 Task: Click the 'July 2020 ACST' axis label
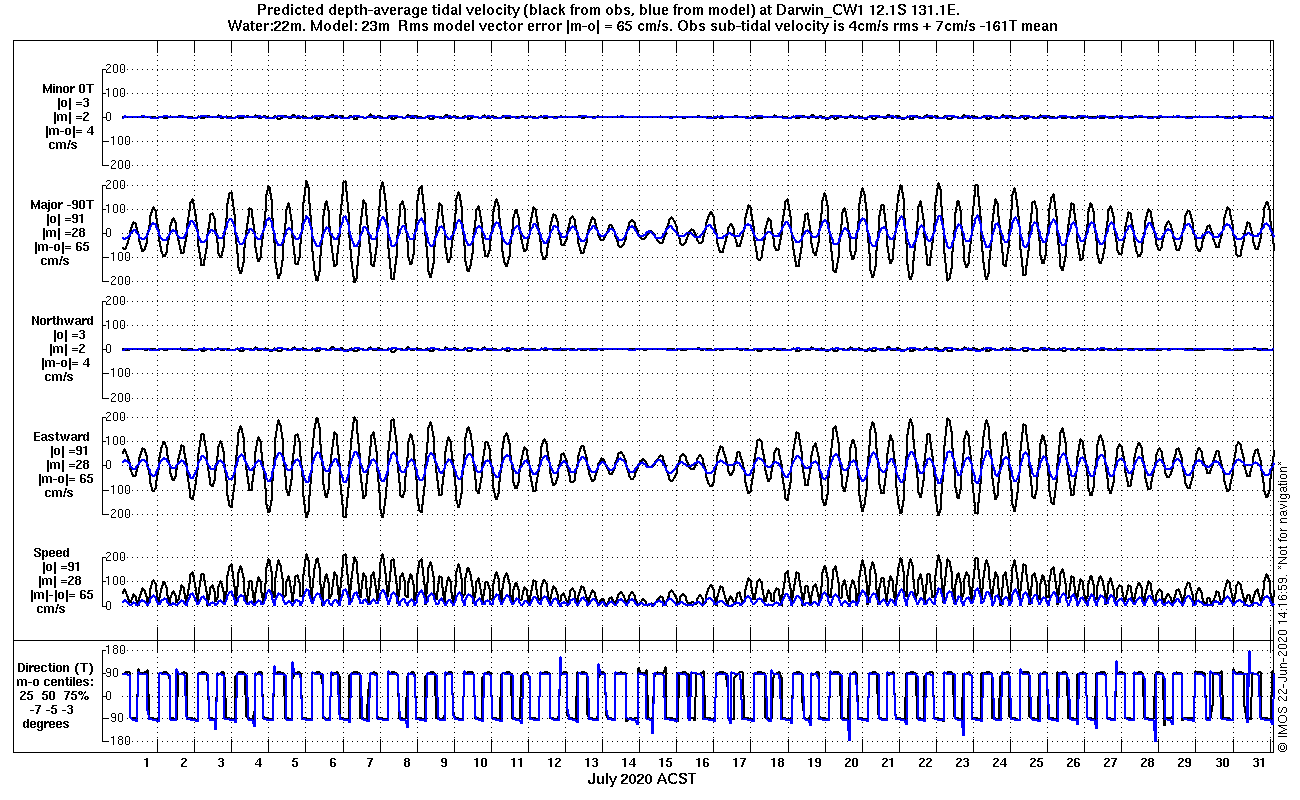click(x=641, y=779)
